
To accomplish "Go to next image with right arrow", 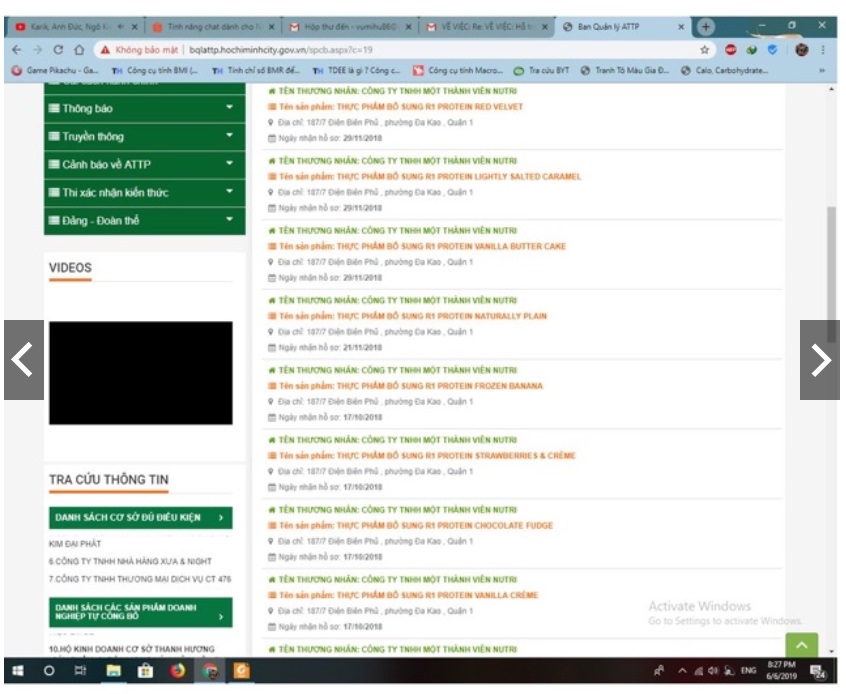I will pos(820,360).
